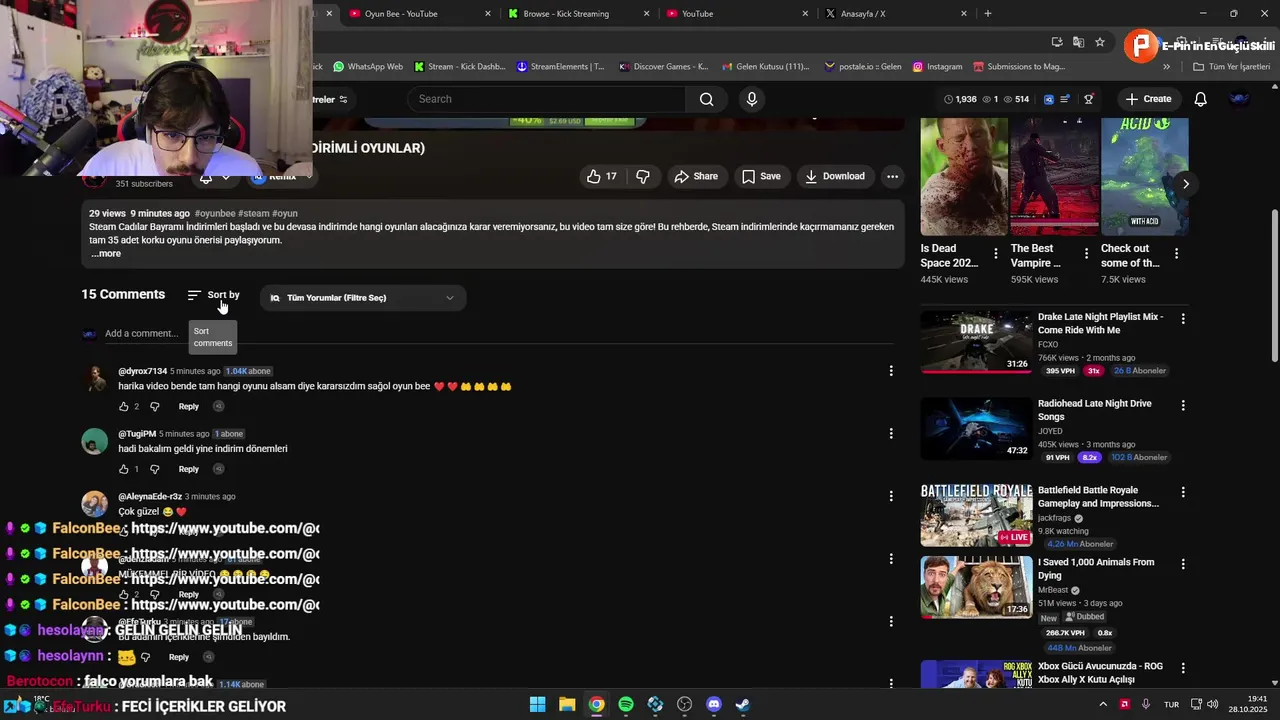The image size is (1280, 720).
Task: Open OBS Studio from the taskbar
Action: tap(684, 704)
